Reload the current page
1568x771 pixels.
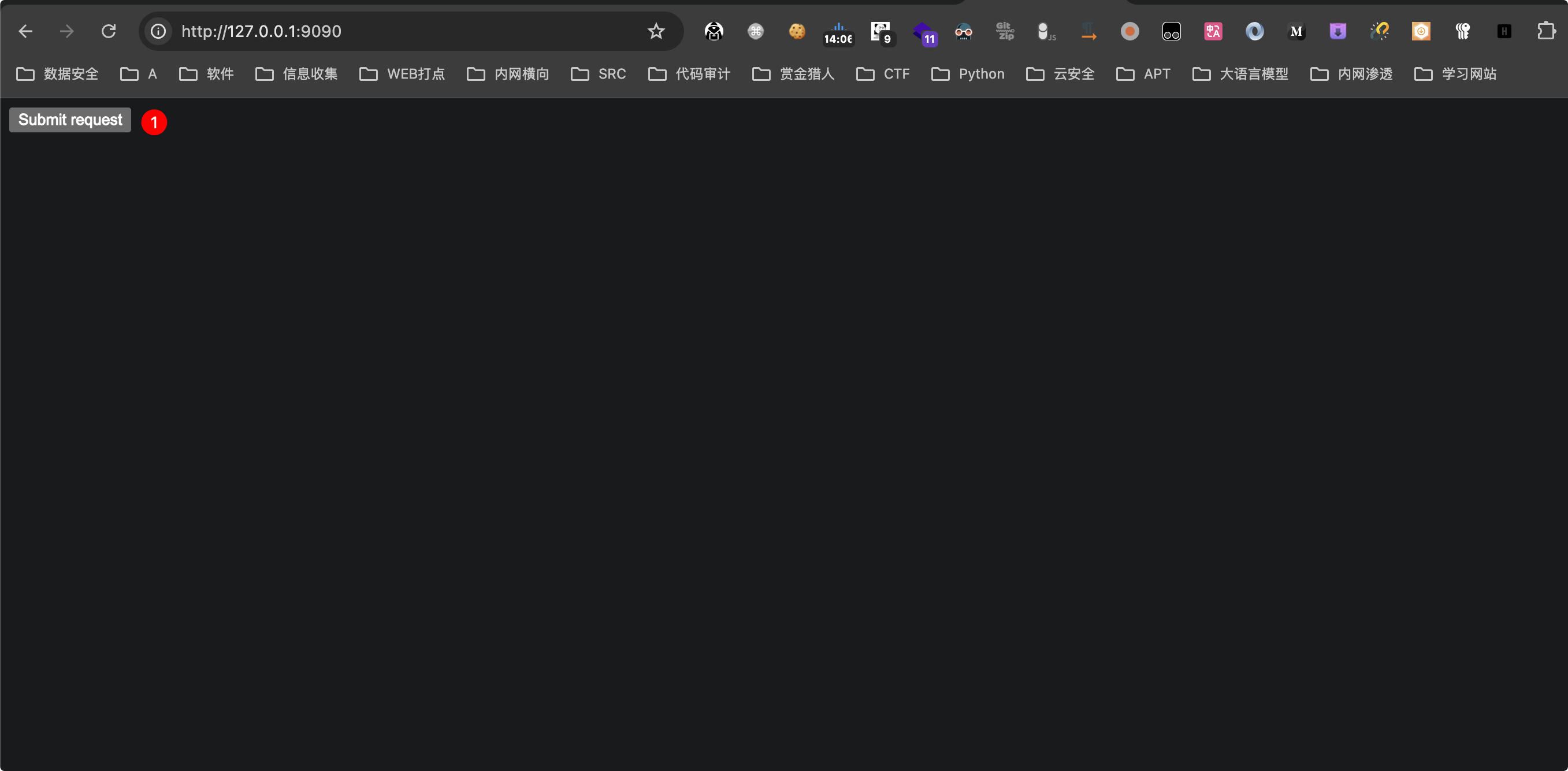coord(109,31)
